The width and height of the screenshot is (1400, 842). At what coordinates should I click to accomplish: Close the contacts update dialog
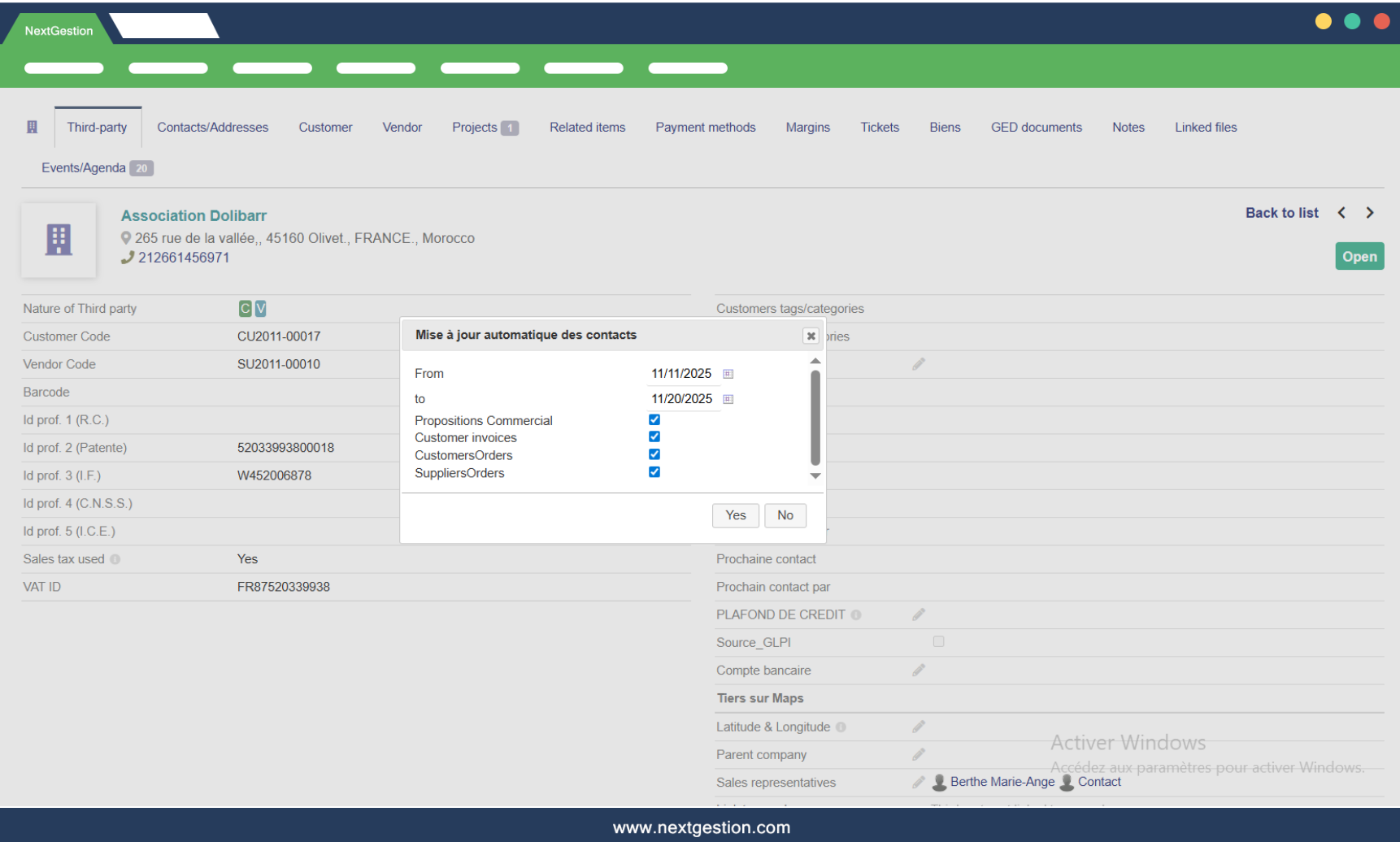point(811,336)
